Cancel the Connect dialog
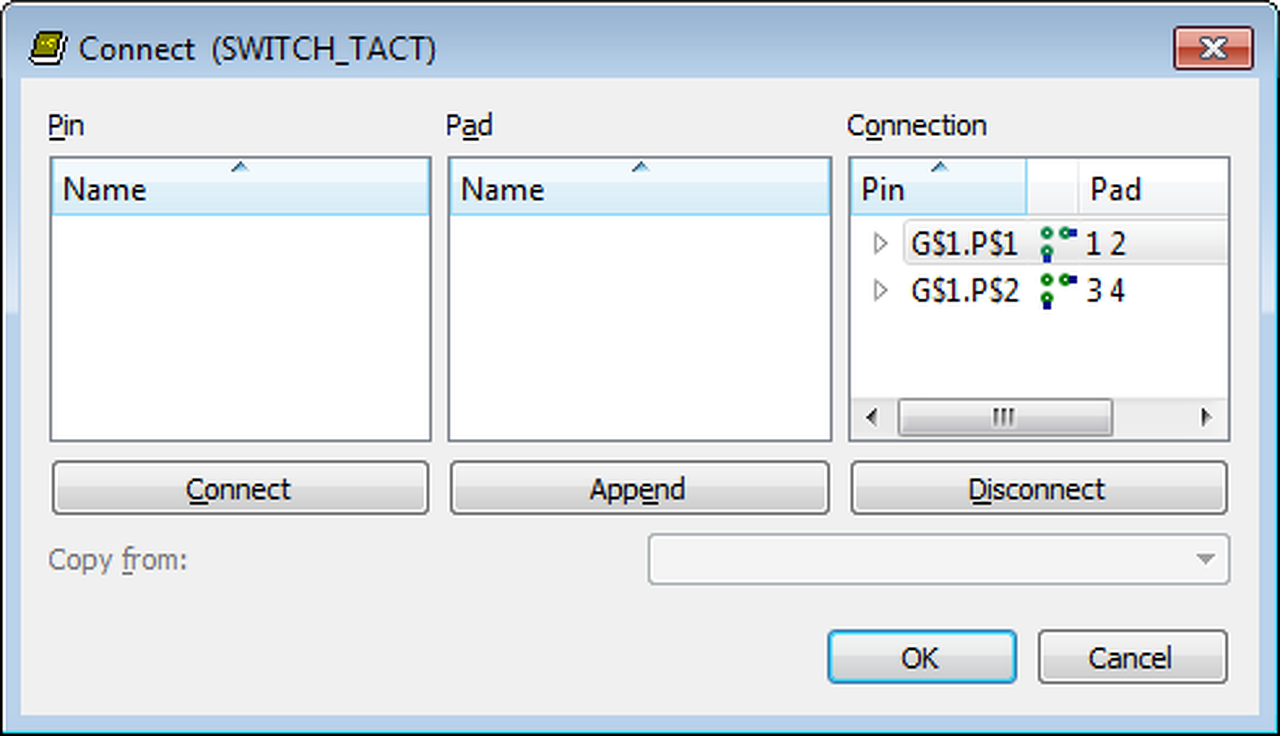 click(1130, 657)
